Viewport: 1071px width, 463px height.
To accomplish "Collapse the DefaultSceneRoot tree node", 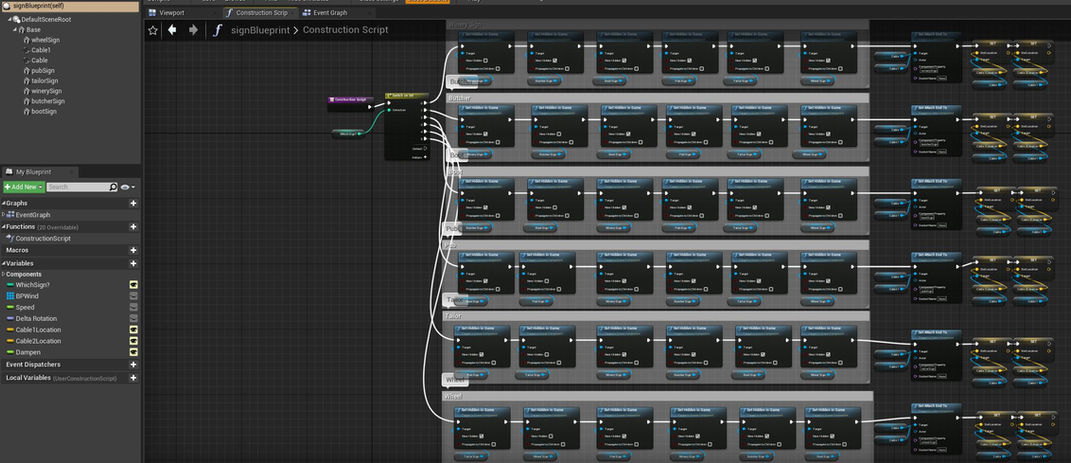I will pos(11,20).
